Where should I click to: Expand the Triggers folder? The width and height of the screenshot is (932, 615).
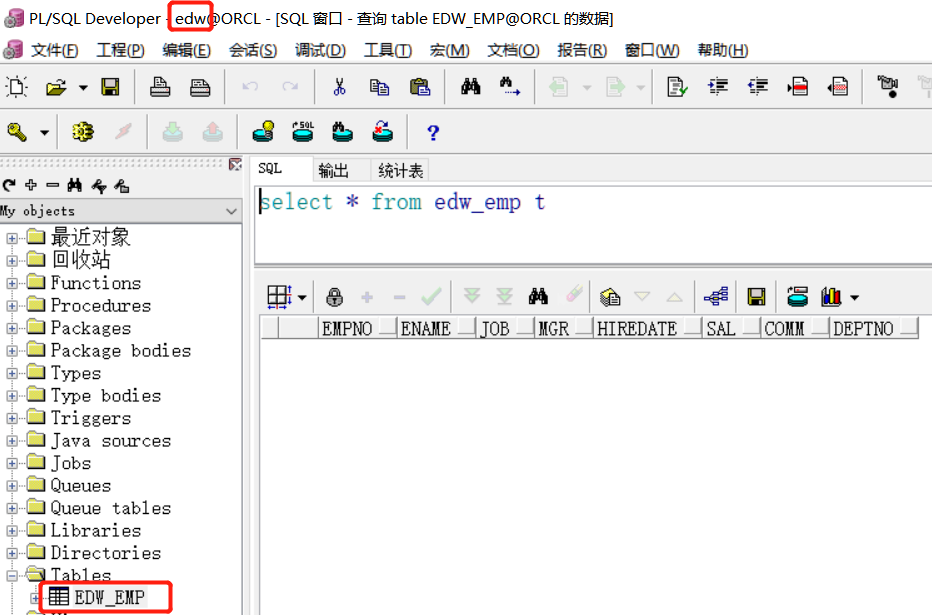[x=12, y=418]
